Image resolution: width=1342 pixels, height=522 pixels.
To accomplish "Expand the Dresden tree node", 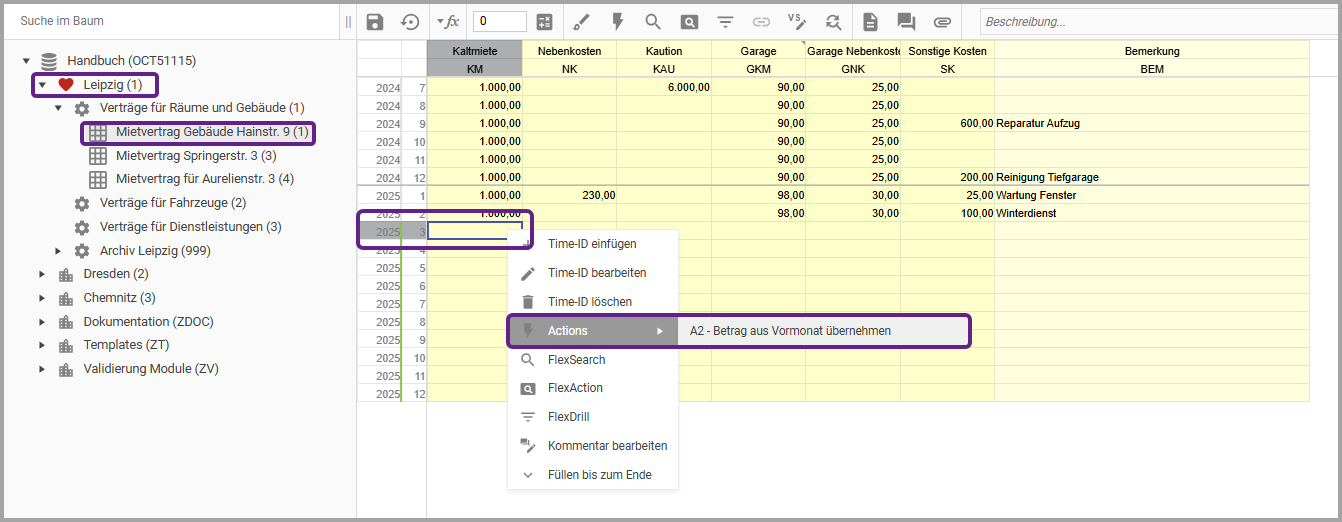I will (42, 274).
